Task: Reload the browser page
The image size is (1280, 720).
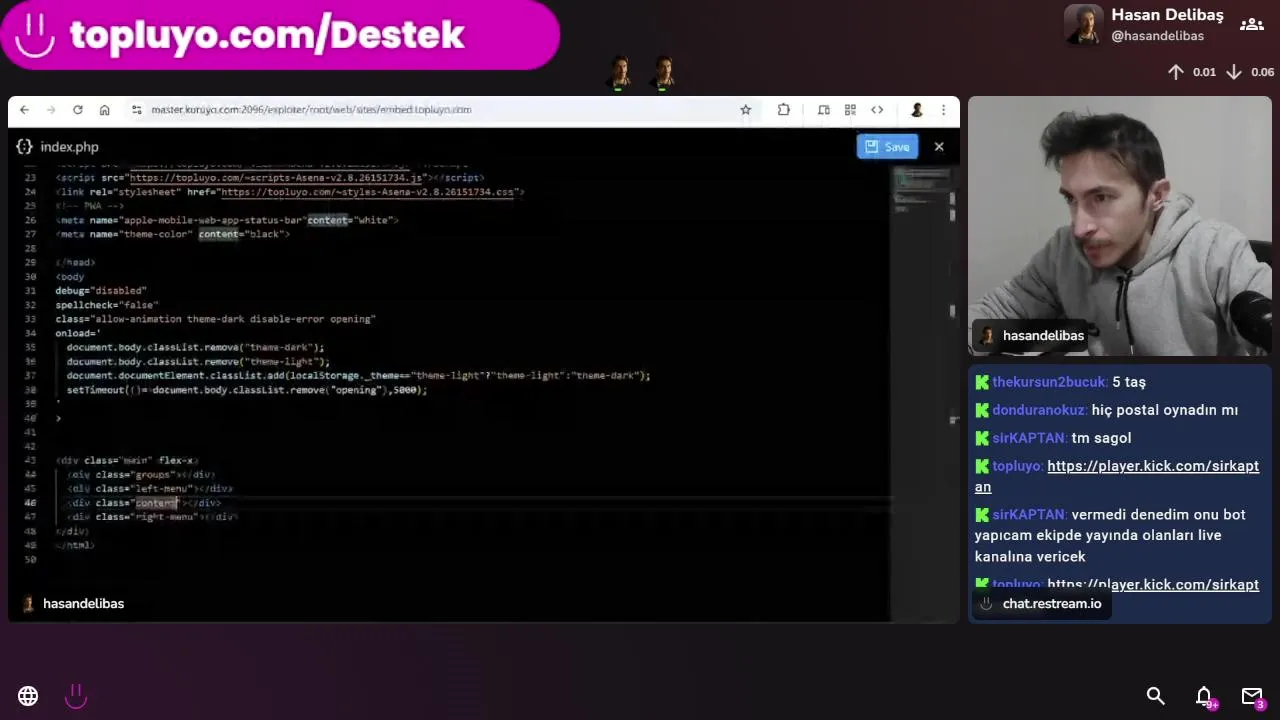Action: point(78,110)
